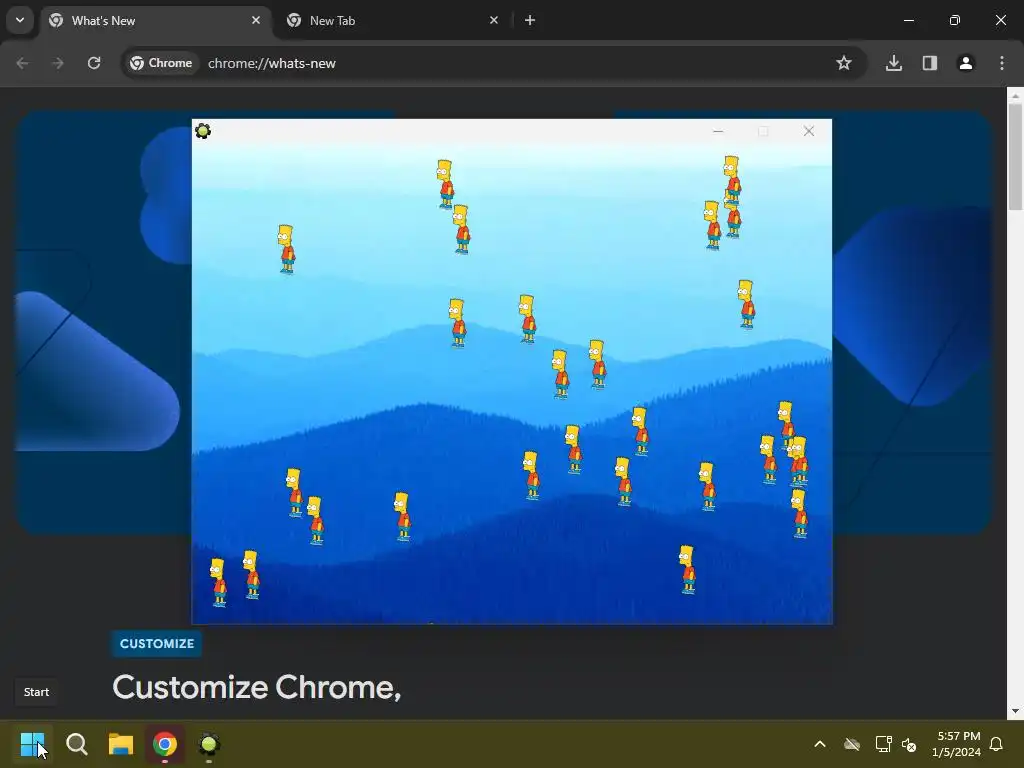Open the tab search dropdown
Screen dimensions: 1024x768
tap(20, 20)
